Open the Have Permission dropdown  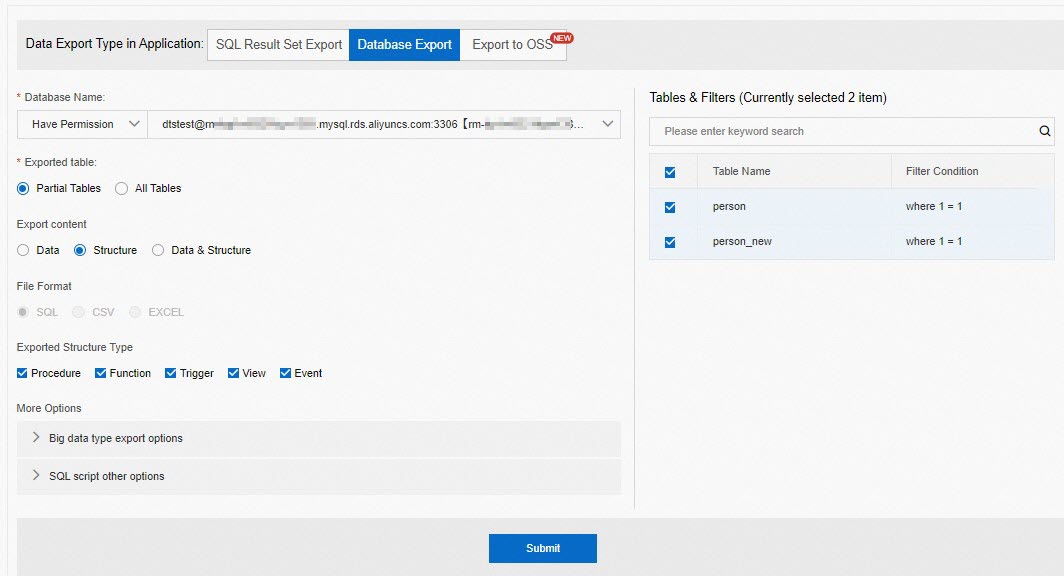coord(82,124)
